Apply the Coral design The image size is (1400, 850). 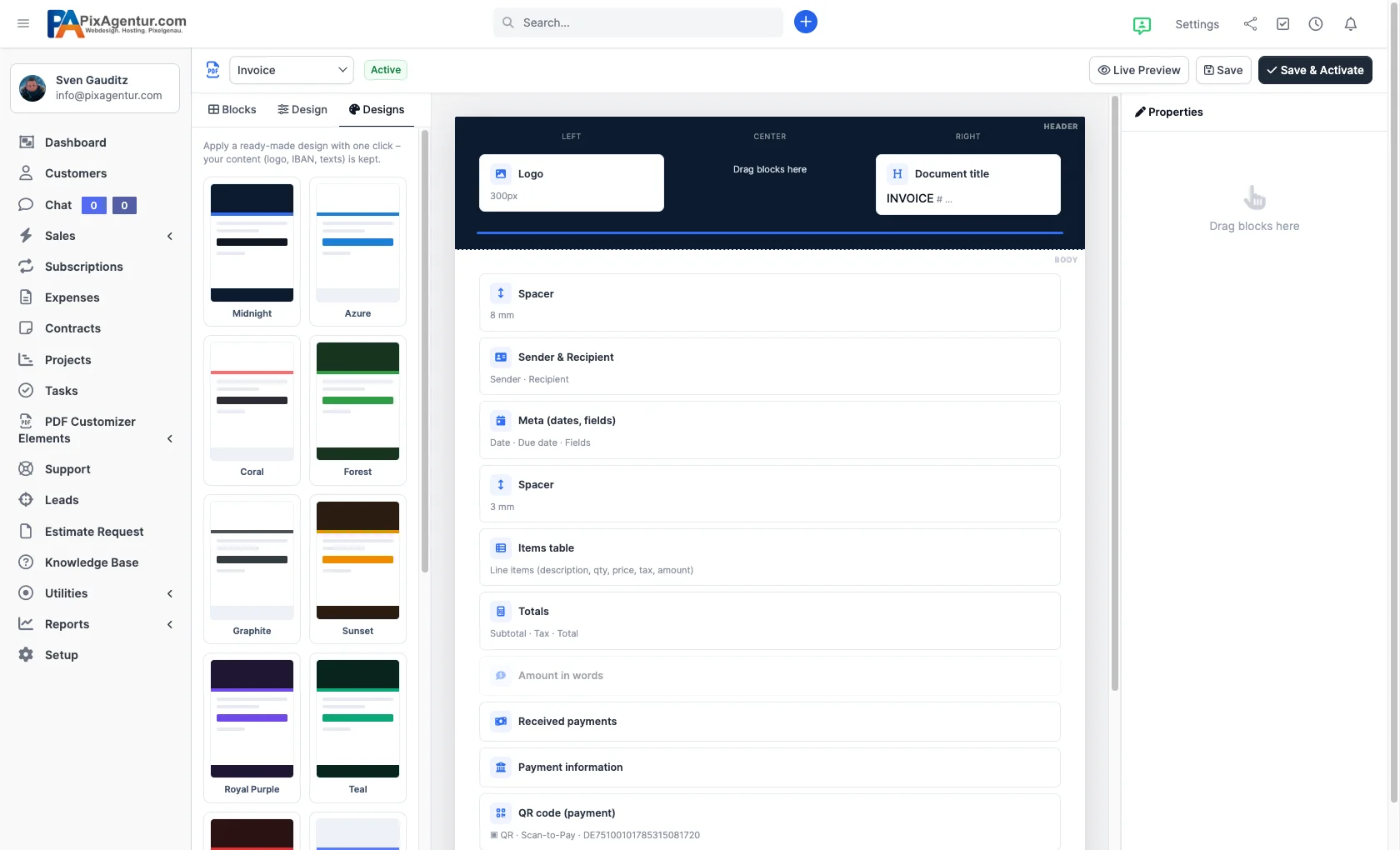click(252, 410)
